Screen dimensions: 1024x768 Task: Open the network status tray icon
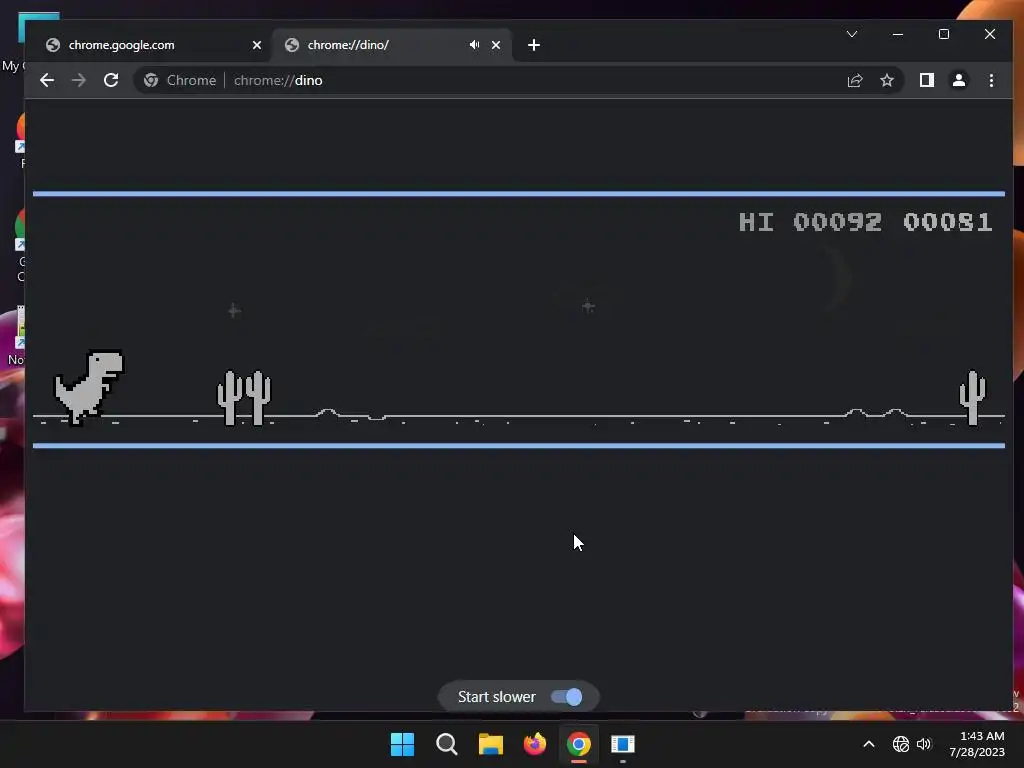[x=901, y=744]
